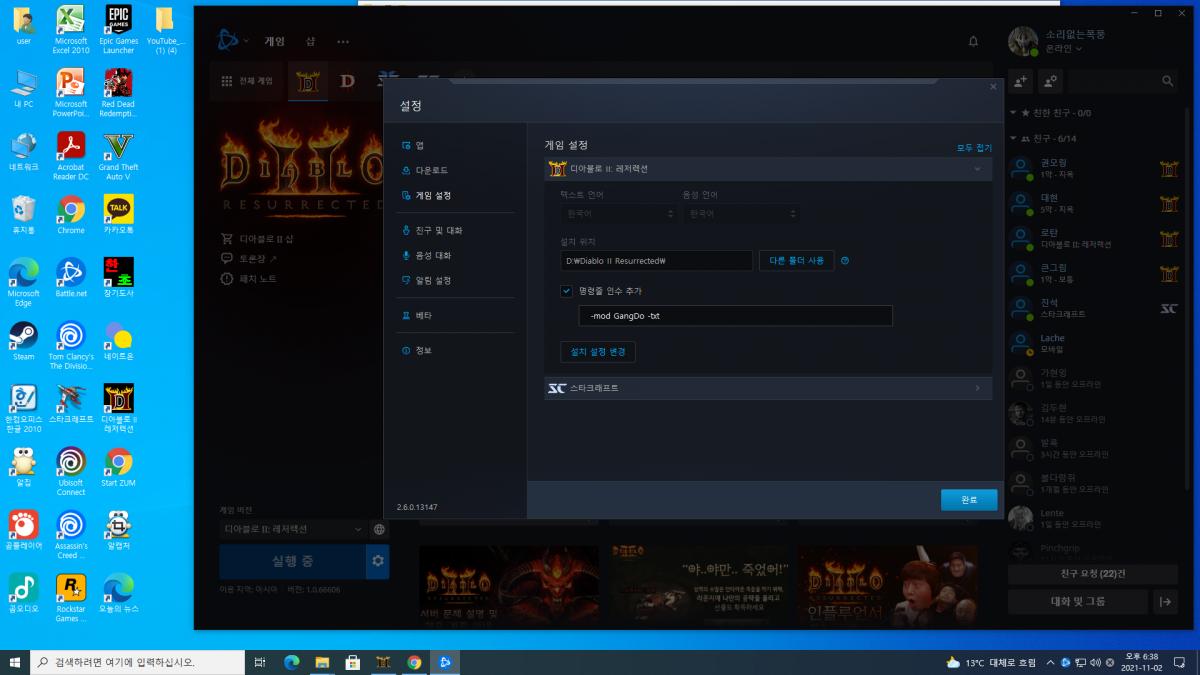Viewport: 1200px width, 675px height.
Task: Click friend management settings icon
Action: pyautogui.click(x=1050, y=81)
